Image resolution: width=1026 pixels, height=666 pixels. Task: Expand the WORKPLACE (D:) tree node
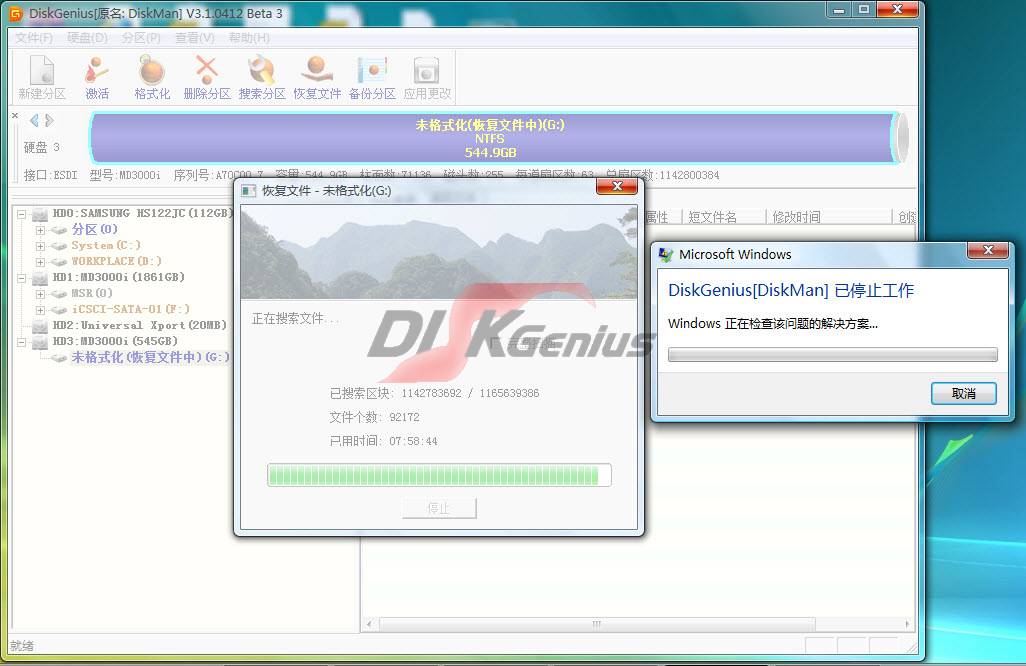point(40,262)
